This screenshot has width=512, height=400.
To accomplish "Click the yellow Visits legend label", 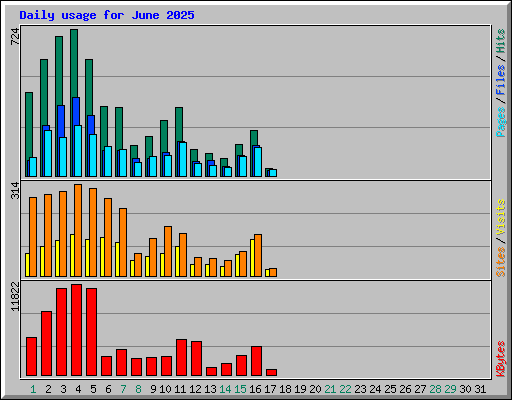I will pyautogui.click(x=500, y=217).
